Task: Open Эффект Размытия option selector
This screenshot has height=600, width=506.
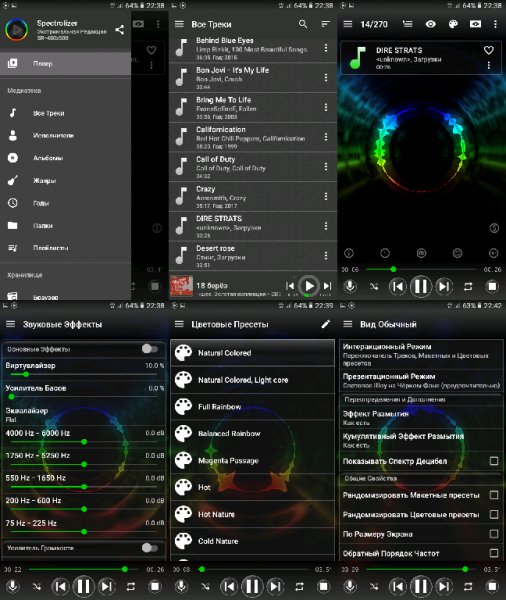Action: coord(421,418)
